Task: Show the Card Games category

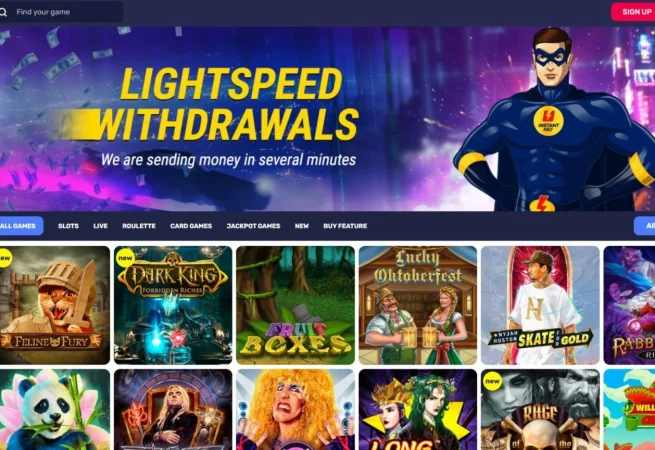Action: coord(191,226)
